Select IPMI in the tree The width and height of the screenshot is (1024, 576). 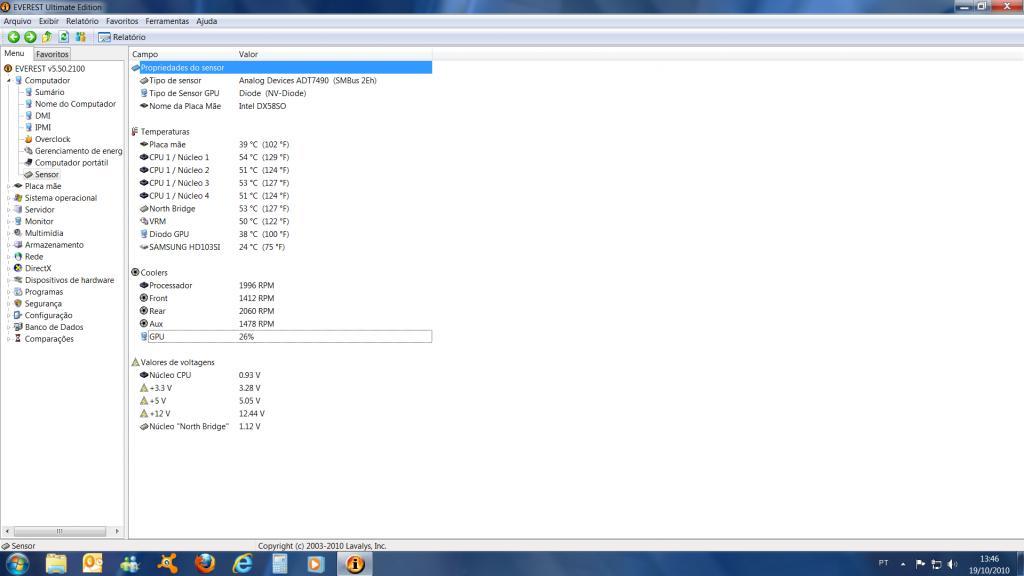(42, 127)
